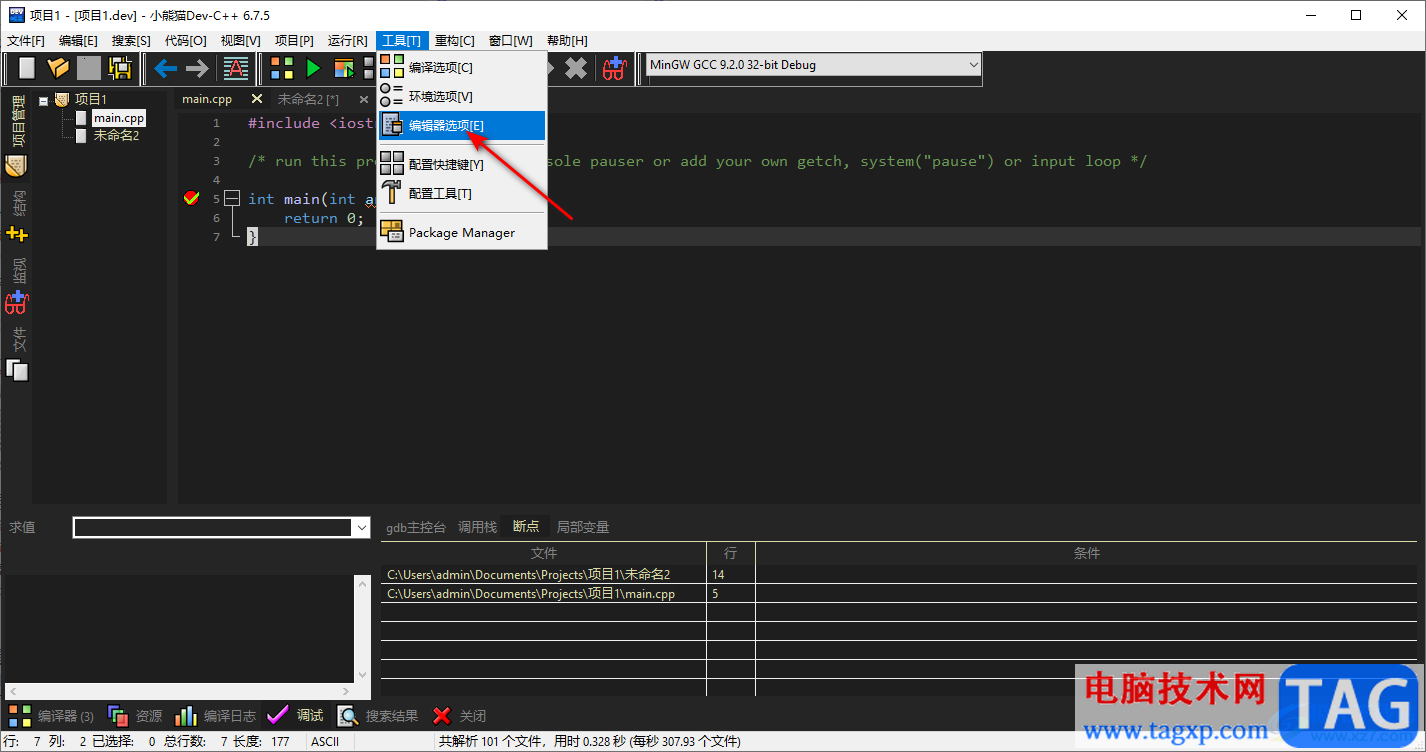Collapse the 项目1 project tree node

44,100
